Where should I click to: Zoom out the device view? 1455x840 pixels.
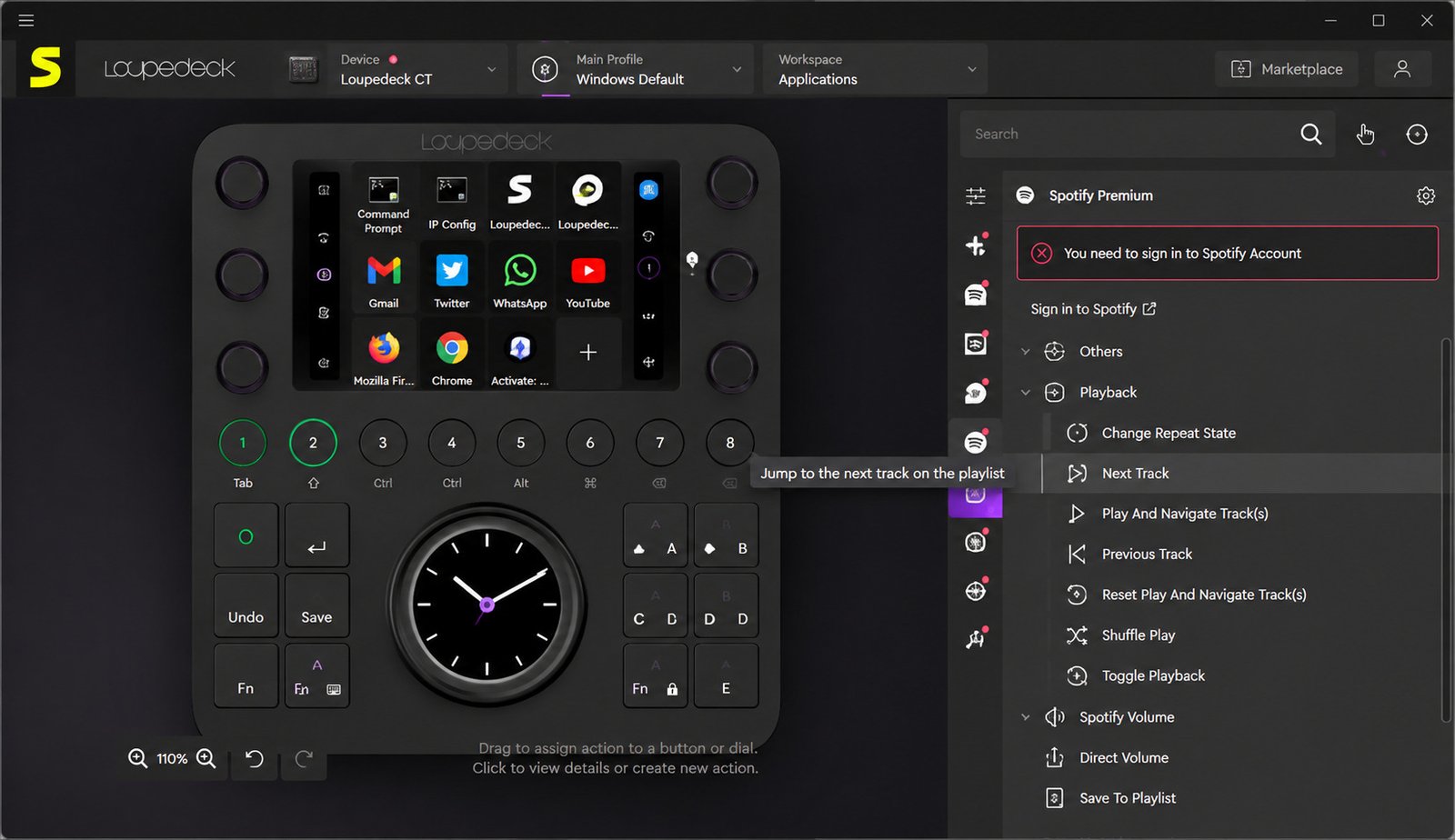coord(137,758)
